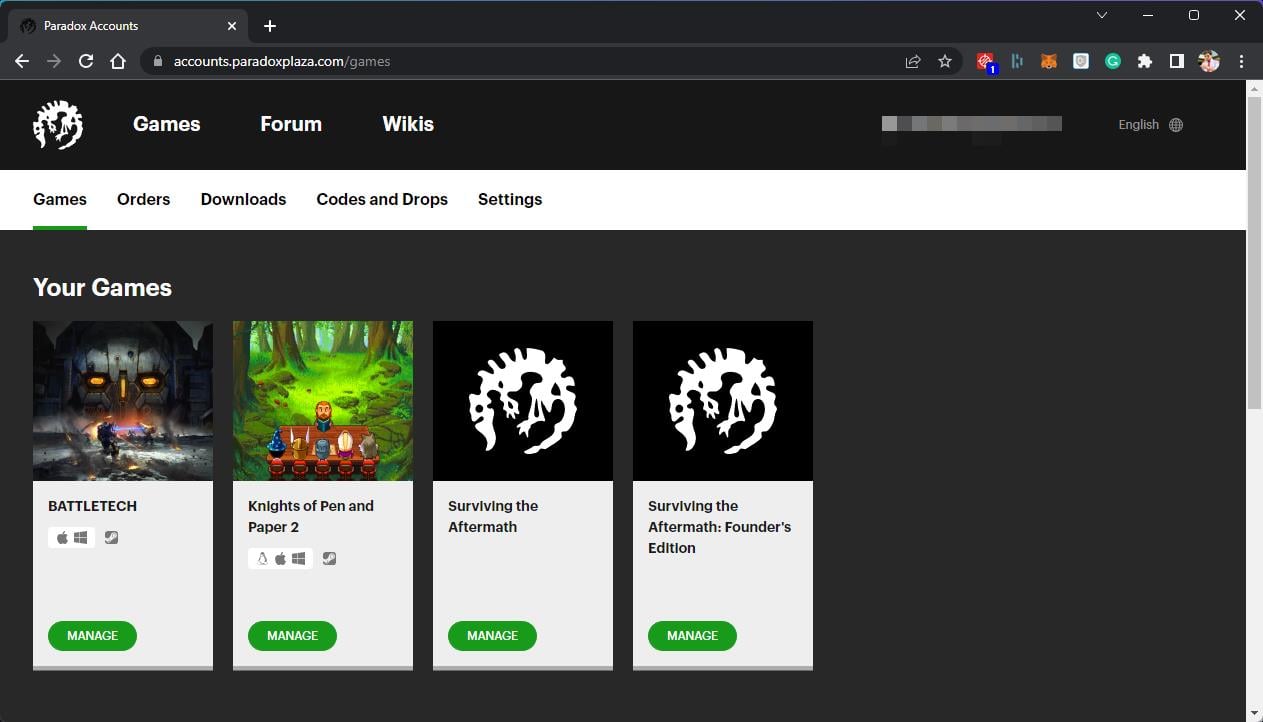Open the MetaMask fox extension
The width and height of the screenshot is (1263, 722).
click(x=1049, y=61)
